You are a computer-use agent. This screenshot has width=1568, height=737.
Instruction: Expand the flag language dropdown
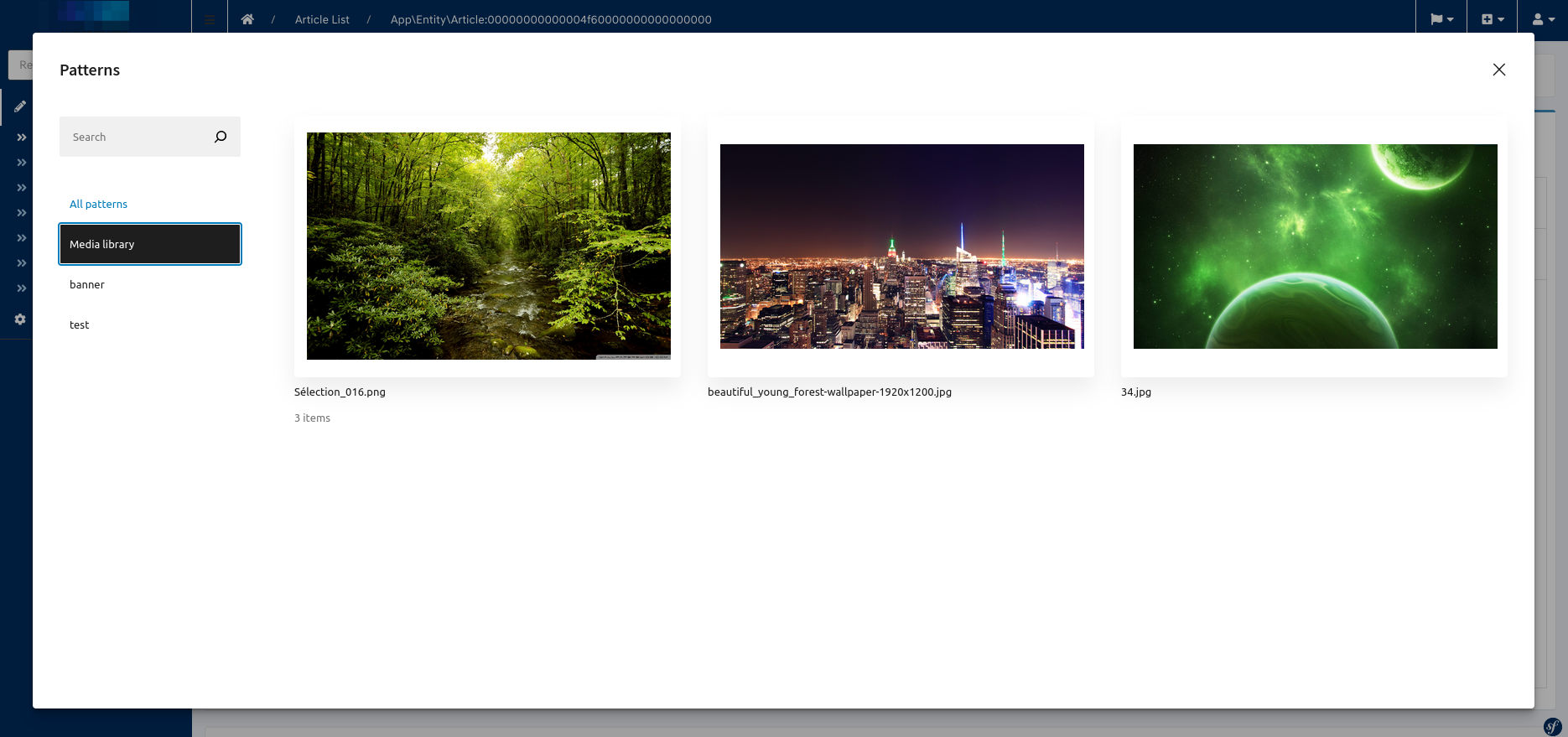pos(1441,19)
